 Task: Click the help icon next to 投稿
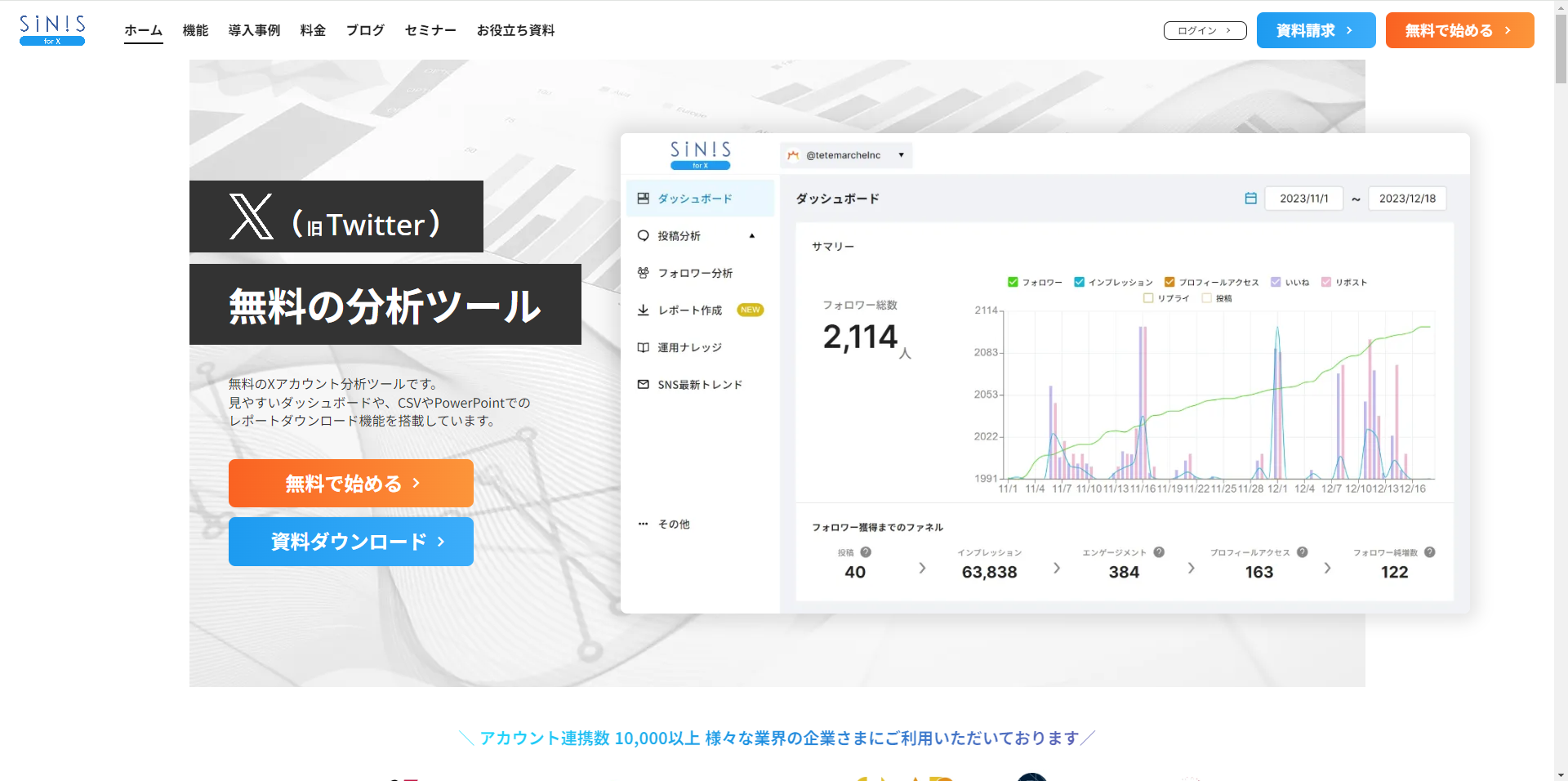(x=866, y=552)
